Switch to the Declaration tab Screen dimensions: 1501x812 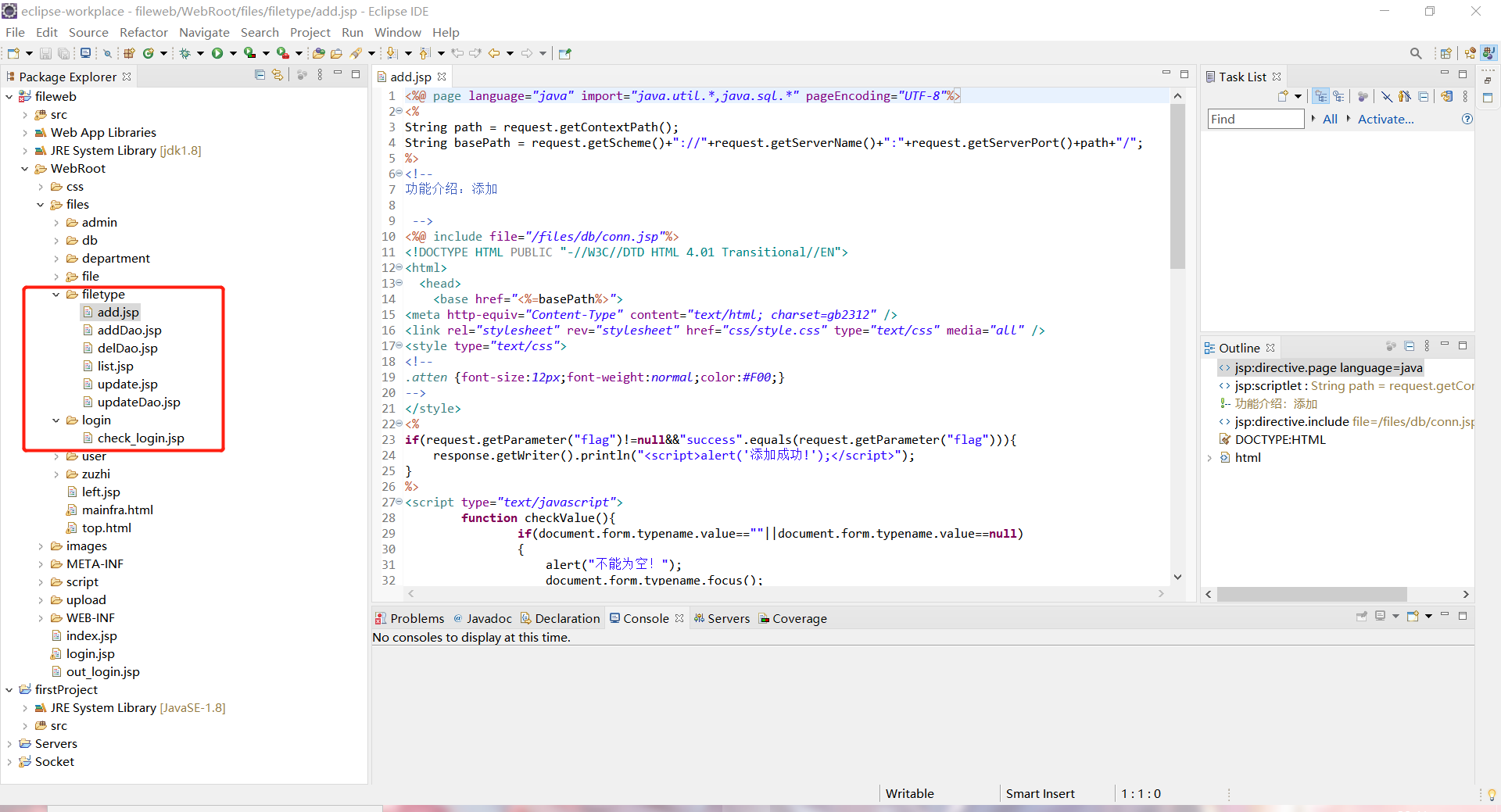(561, 618)
